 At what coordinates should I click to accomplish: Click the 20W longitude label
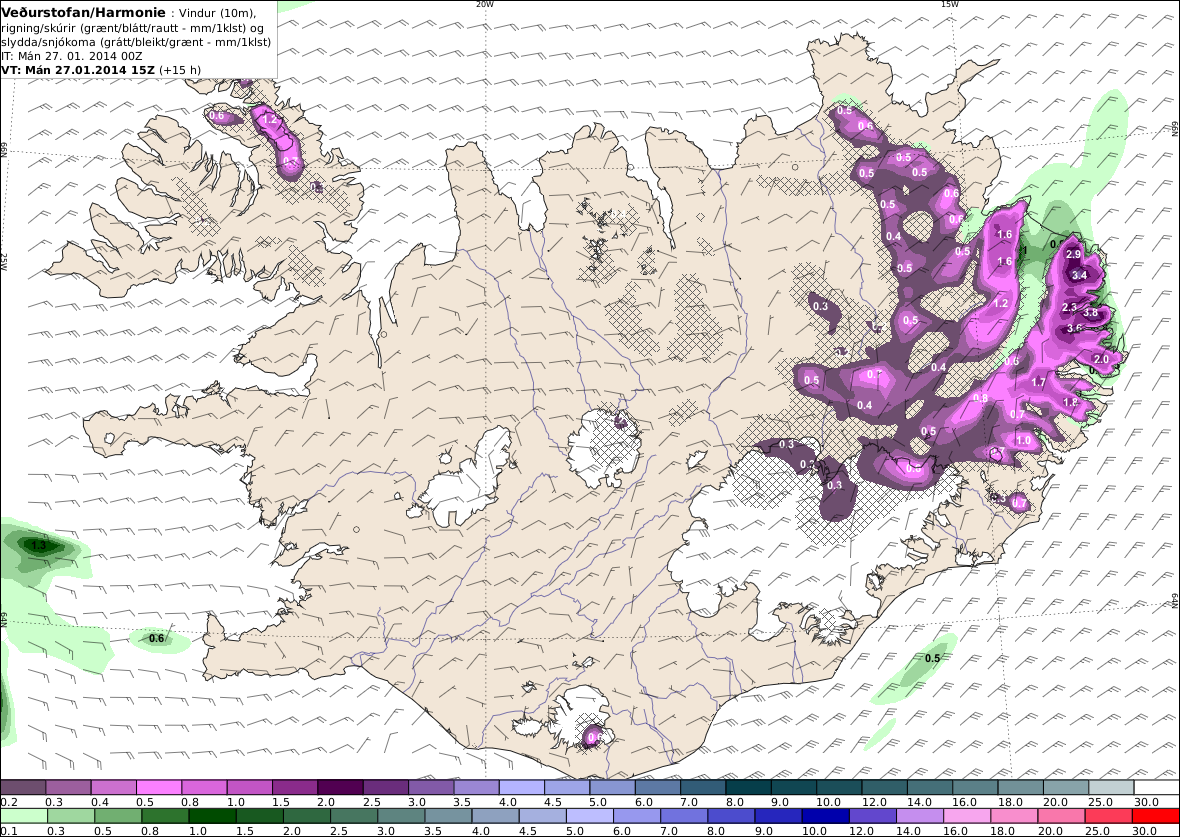[x=485, y=4]
